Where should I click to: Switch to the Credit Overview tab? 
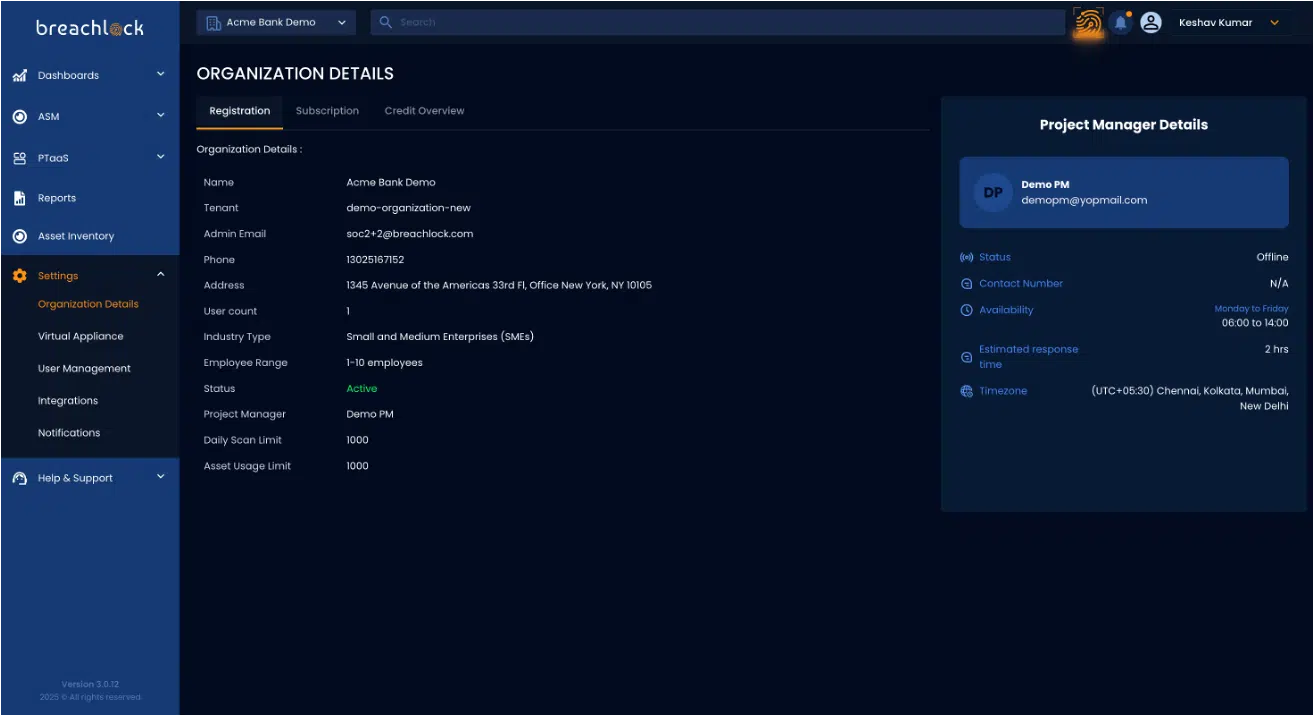click(424, 111)
